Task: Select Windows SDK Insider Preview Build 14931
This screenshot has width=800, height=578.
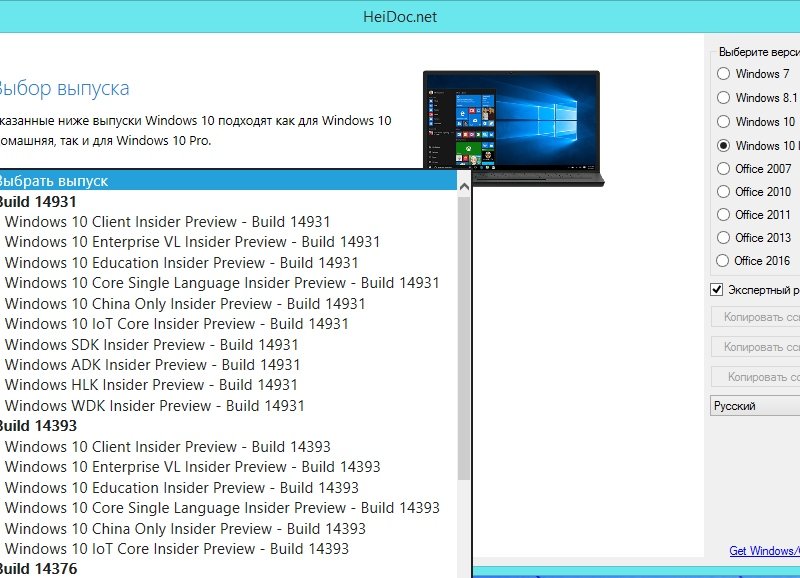Action: tap(228, 345)
